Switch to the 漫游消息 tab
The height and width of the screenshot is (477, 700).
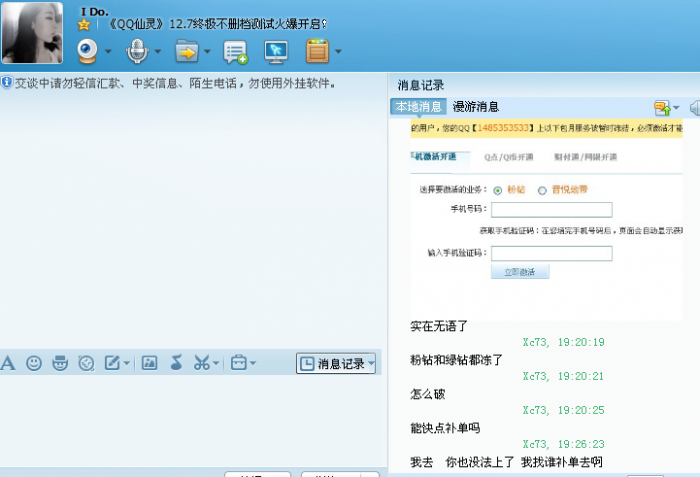476,107
